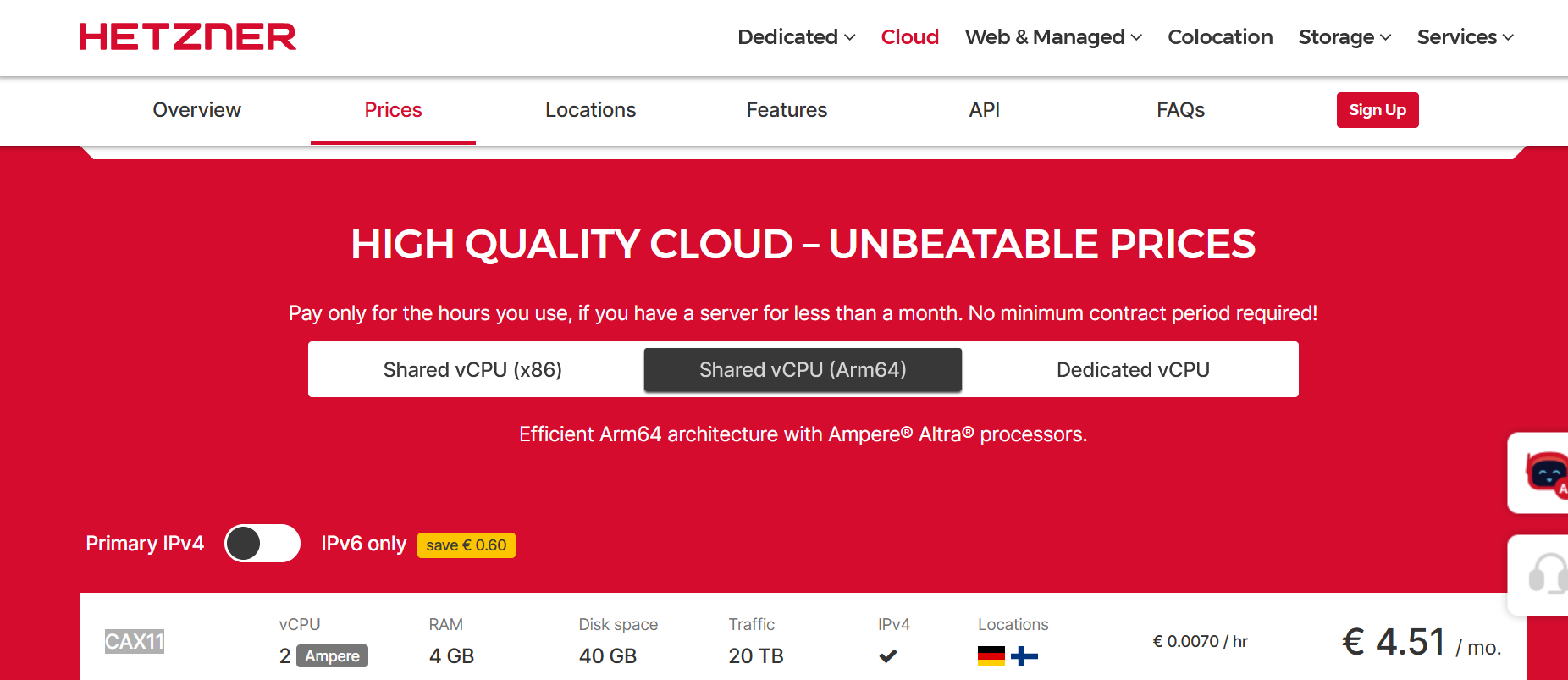Switch to the API tab

984,110
